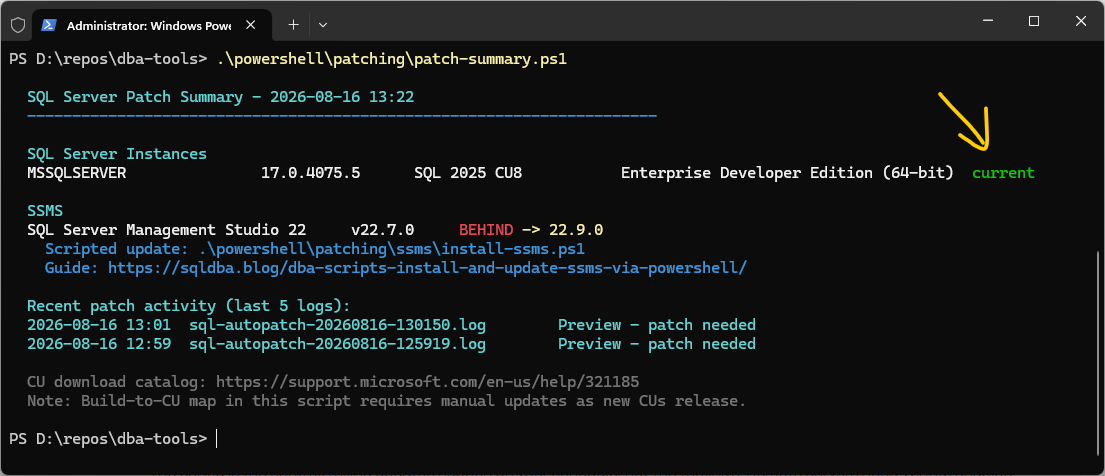The width and height of the screenshot is (1105, 476).
Task: Click the 'SSMS' section heading
Action: click(x=45, y=211)
